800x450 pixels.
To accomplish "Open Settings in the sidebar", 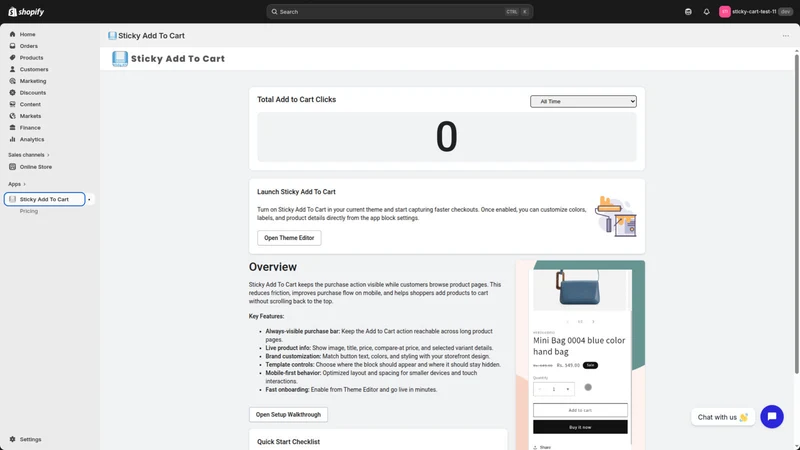I will (x=31, y=439).
